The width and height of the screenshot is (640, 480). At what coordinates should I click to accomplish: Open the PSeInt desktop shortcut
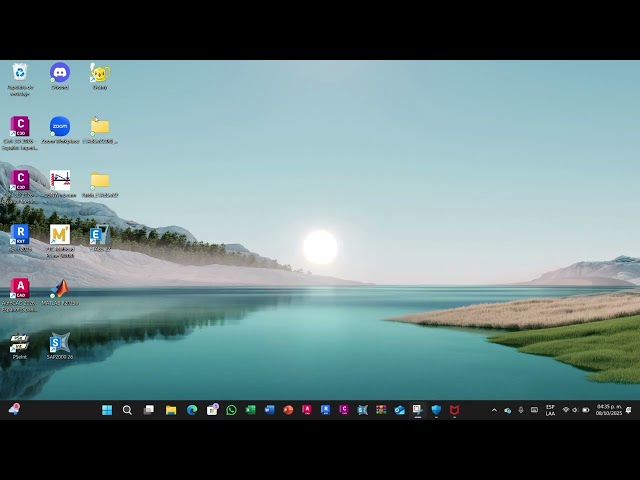pos(20,346)
